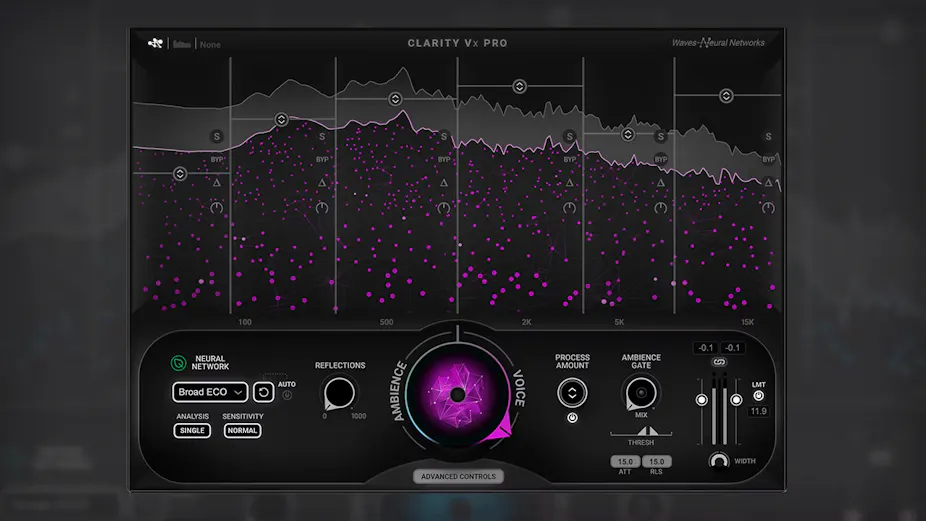Open the preset name field showing None
This screenshot has height=521, width=926.
[x=210, y=44]
